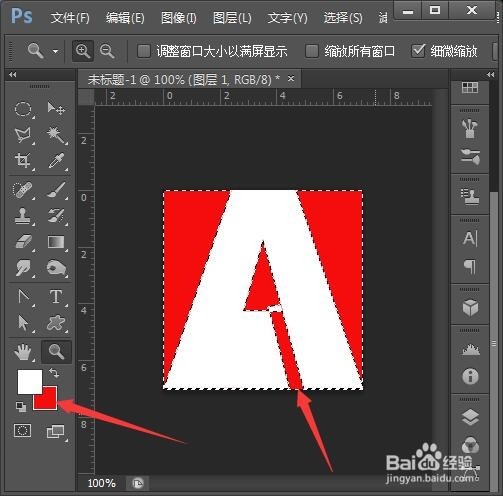Screen dimensions: 503x496
Task: Click the white foreground color swatch
Action: 30,382
